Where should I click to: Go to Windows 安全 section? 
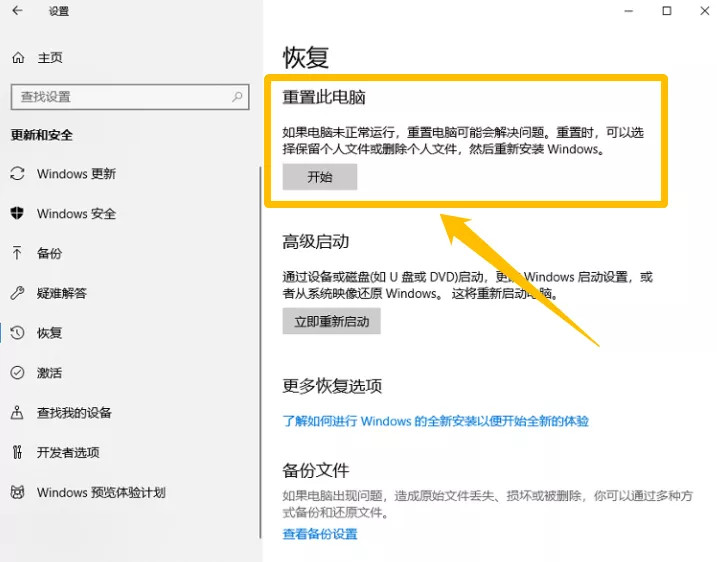coord(76,214)
